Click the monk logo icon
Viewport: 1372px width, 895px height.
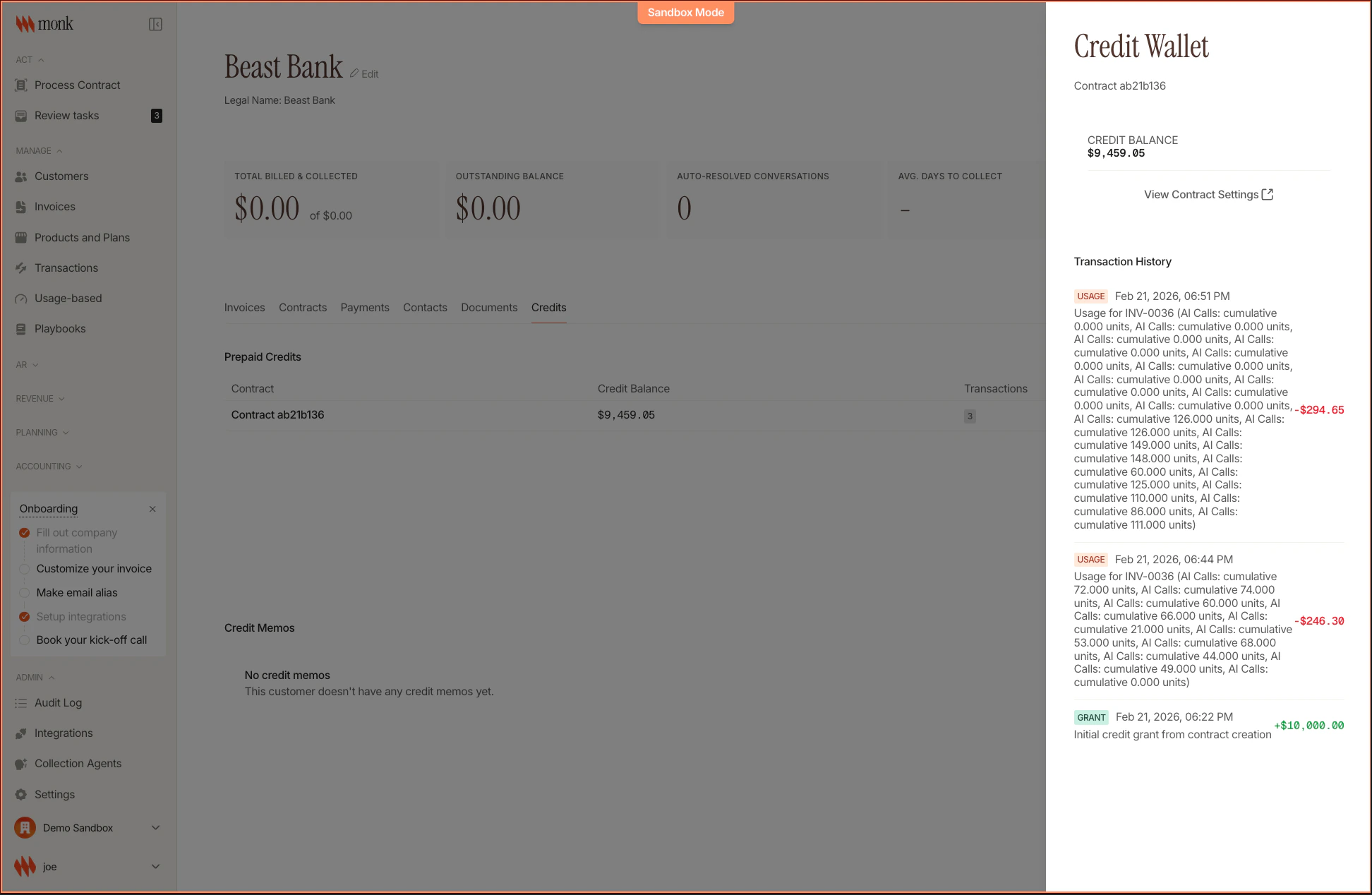(x=25, y=24)
